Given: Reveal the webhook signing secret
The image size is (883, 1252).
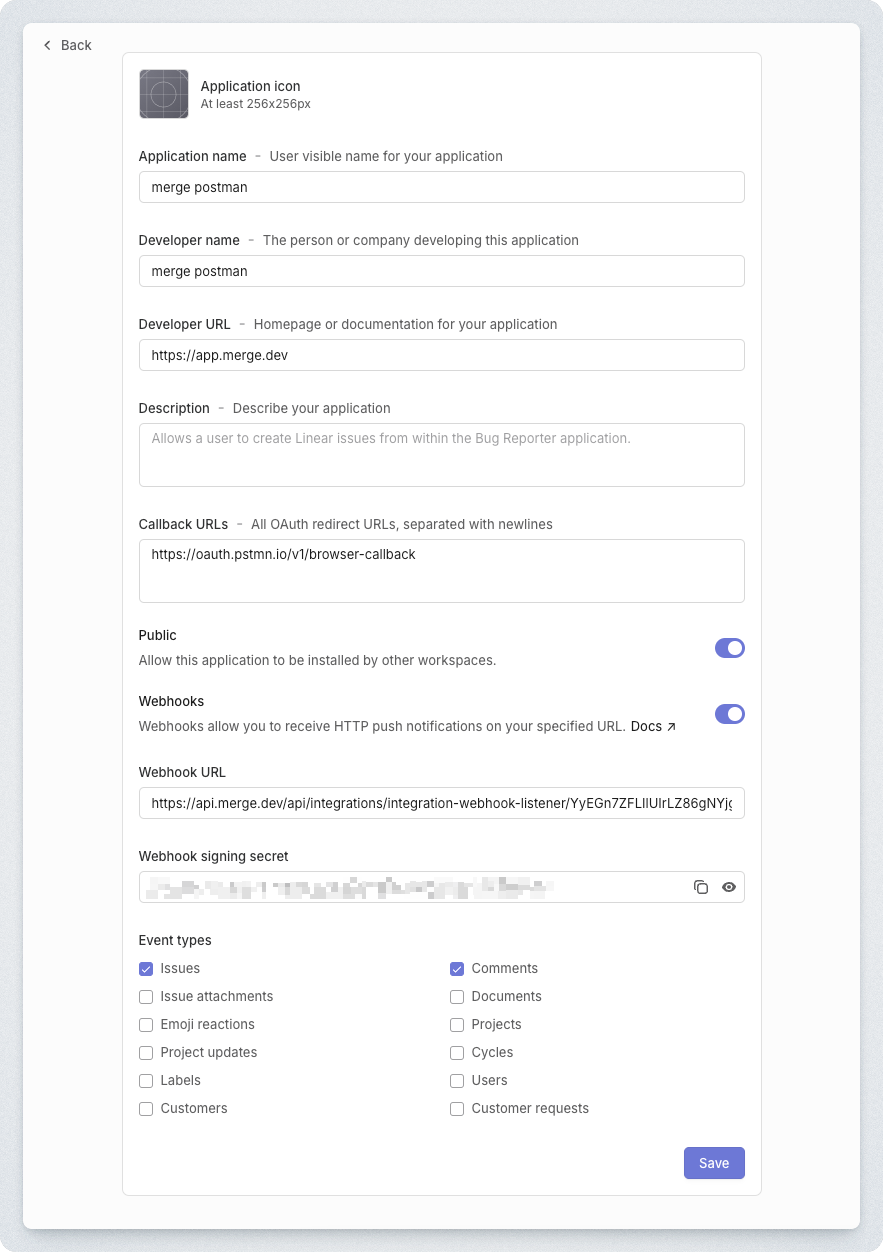Looking at the screenshot, I should click(729, 887).
